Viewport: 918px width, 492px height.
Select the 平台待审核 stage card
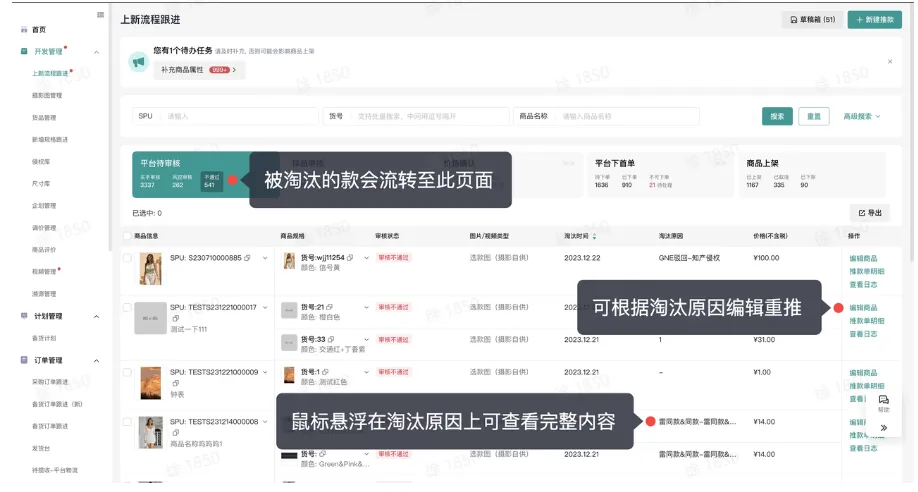191,175
